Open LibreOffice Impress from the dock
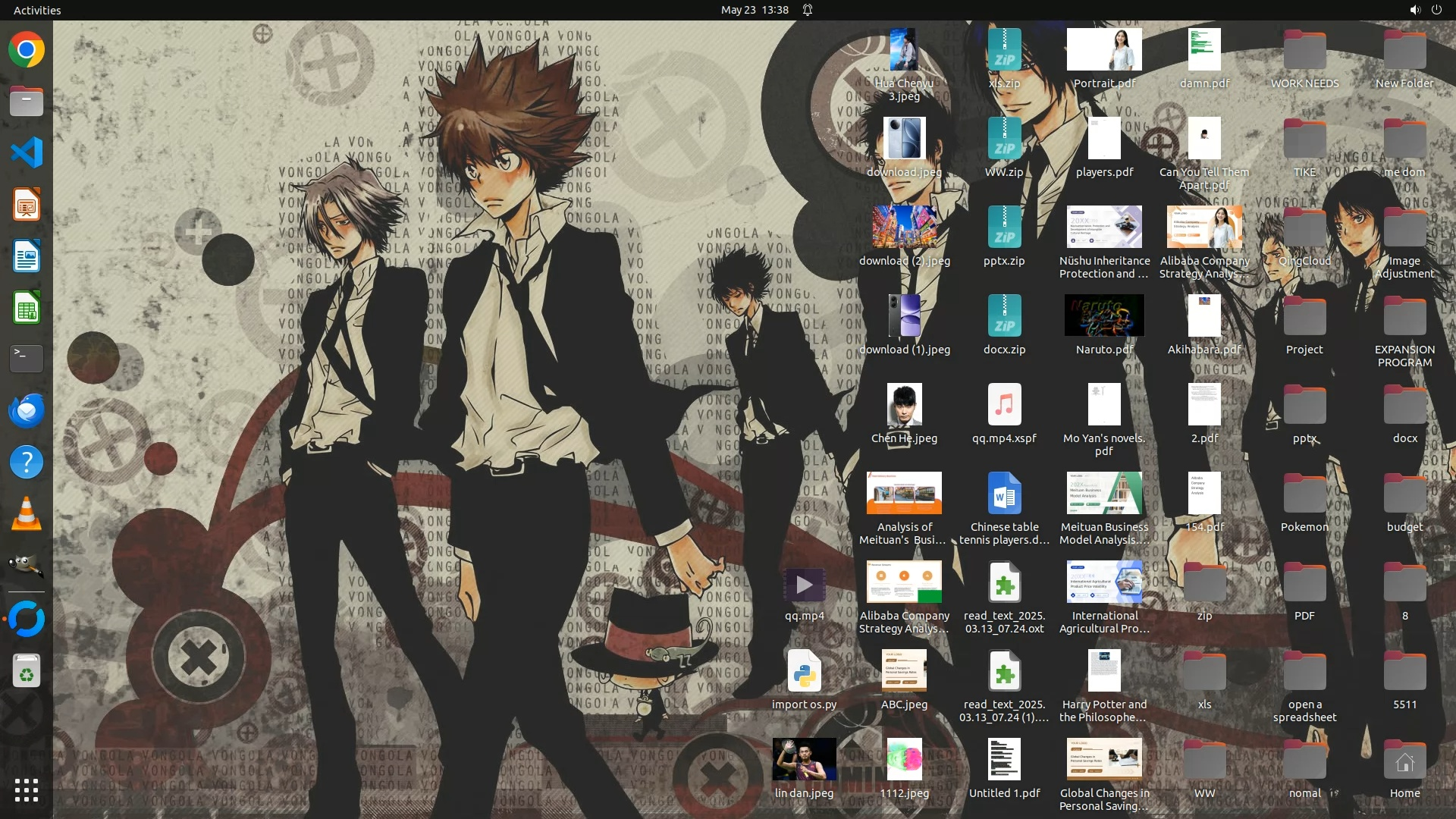The image size is (1456, 819). (27, 206)
